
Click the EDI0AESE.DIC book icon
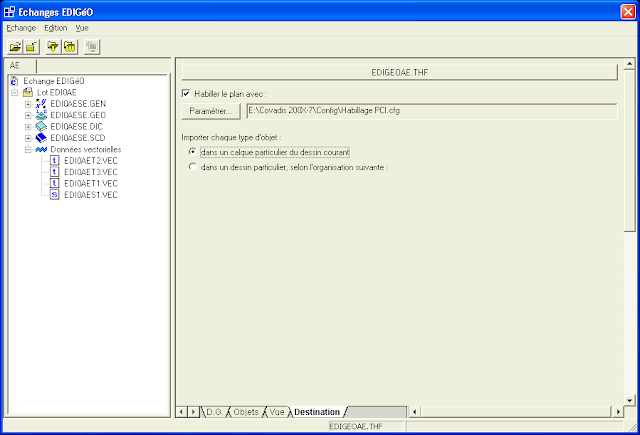pyautogui.click(x=41, y=127)
